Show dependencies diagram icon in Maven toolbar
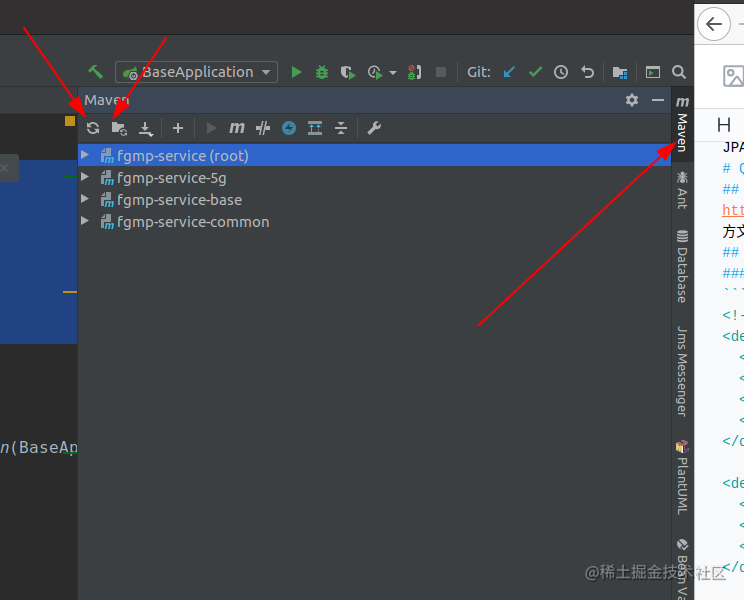The height and width of the screenshot is (600, 744). point(315,128)
